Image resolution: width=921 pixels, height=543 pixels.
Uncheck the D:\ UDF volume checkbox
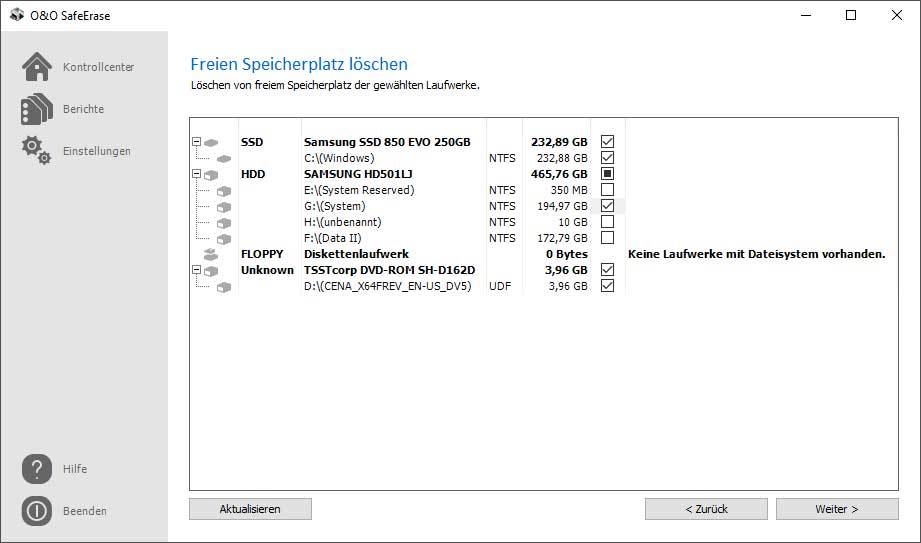pos(607,286)
